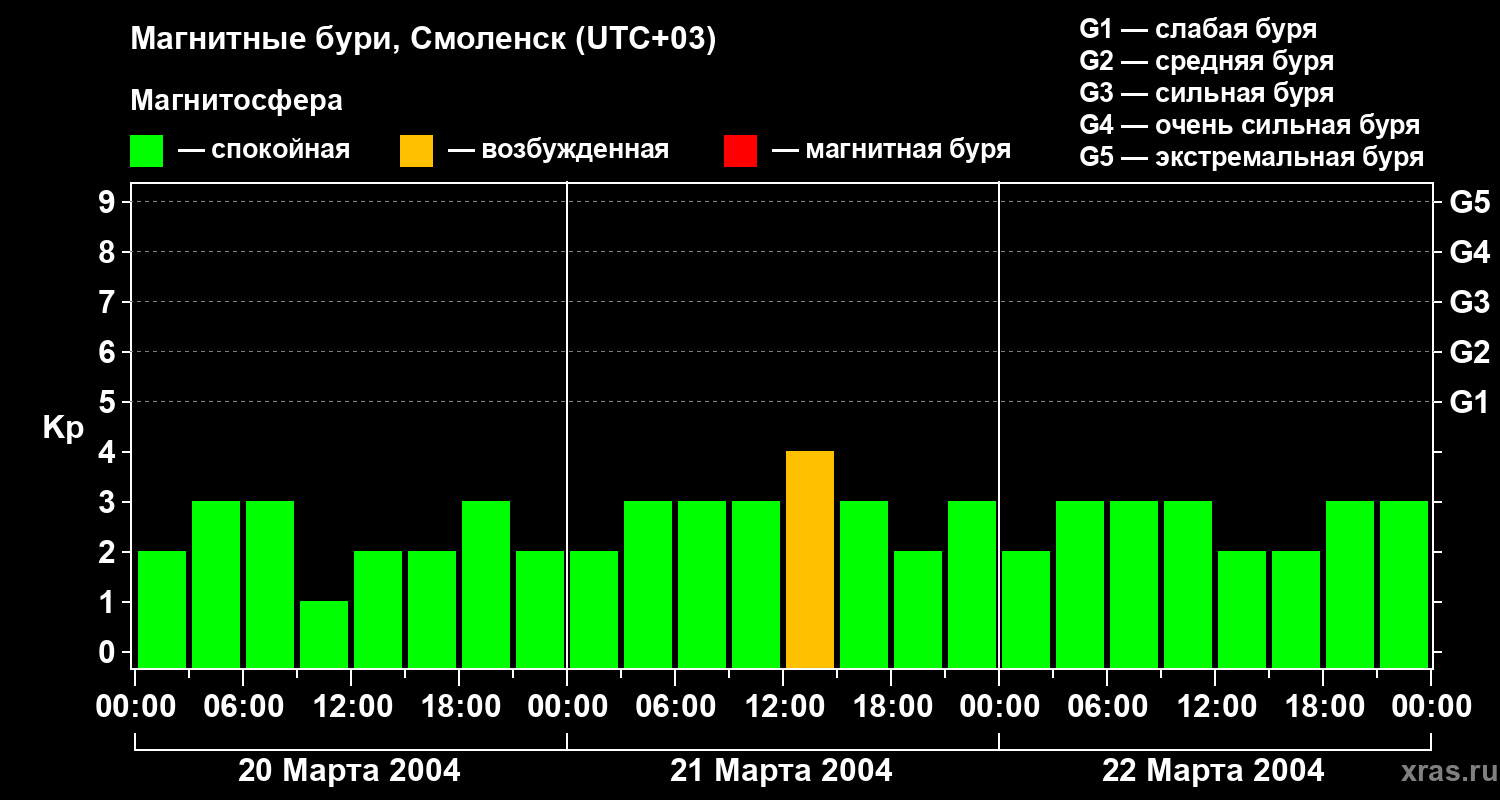Screen dimensions: 1500x800
Task: Click the red 'магнитная буря' legend swatch
Action: pos(740,151)
